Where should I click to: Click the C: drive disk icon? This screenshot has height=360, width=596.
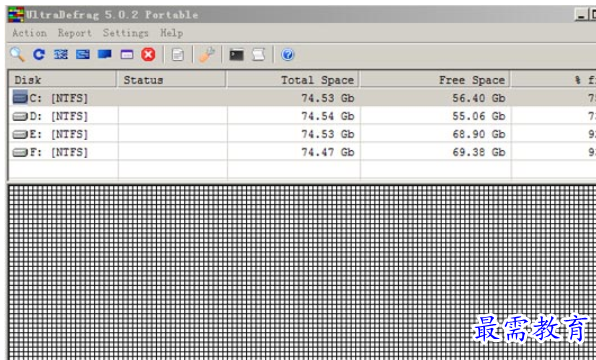tap(20, 97)
